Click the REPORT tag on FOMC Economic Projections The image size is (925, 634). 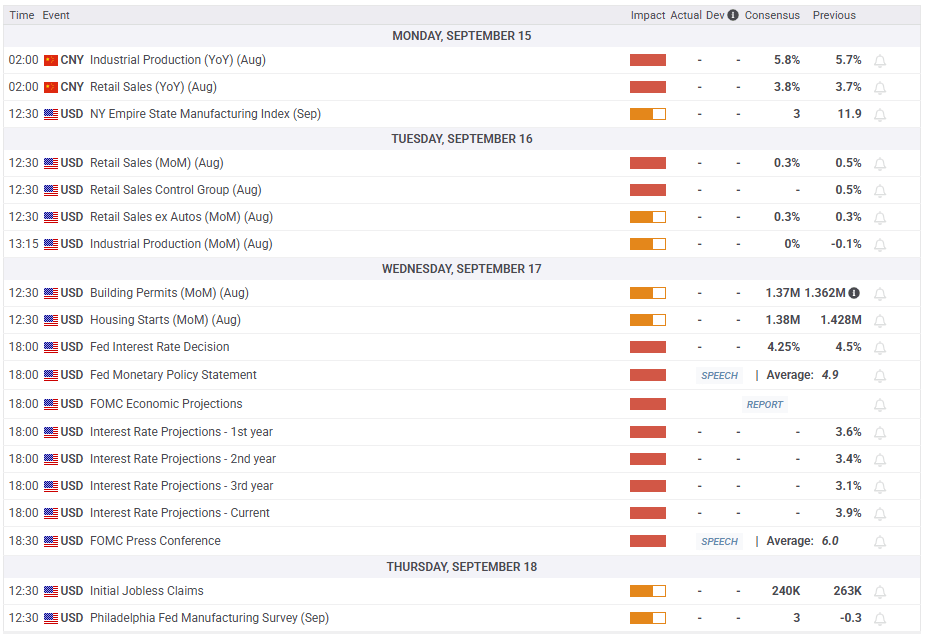click(x=765, y=405)
